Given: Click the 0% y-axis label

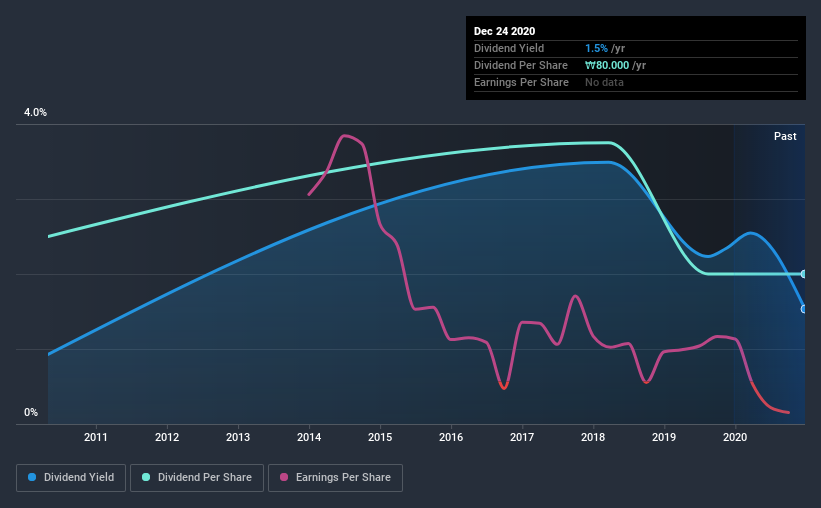Looking at the screenshot, I should 31,413.
